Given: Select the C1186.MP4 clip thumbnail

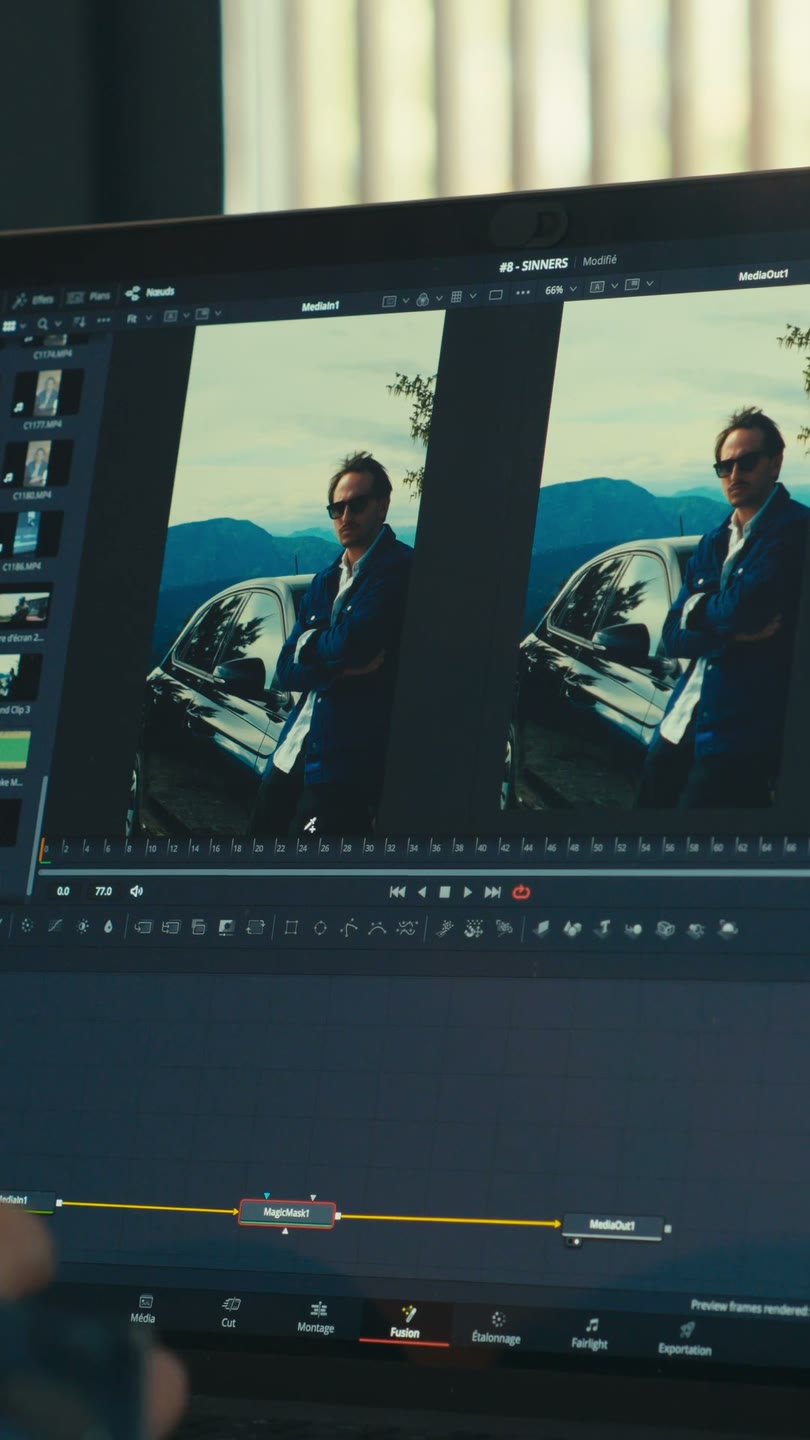Looking at the screenshot, I should [x=30, y=534].
